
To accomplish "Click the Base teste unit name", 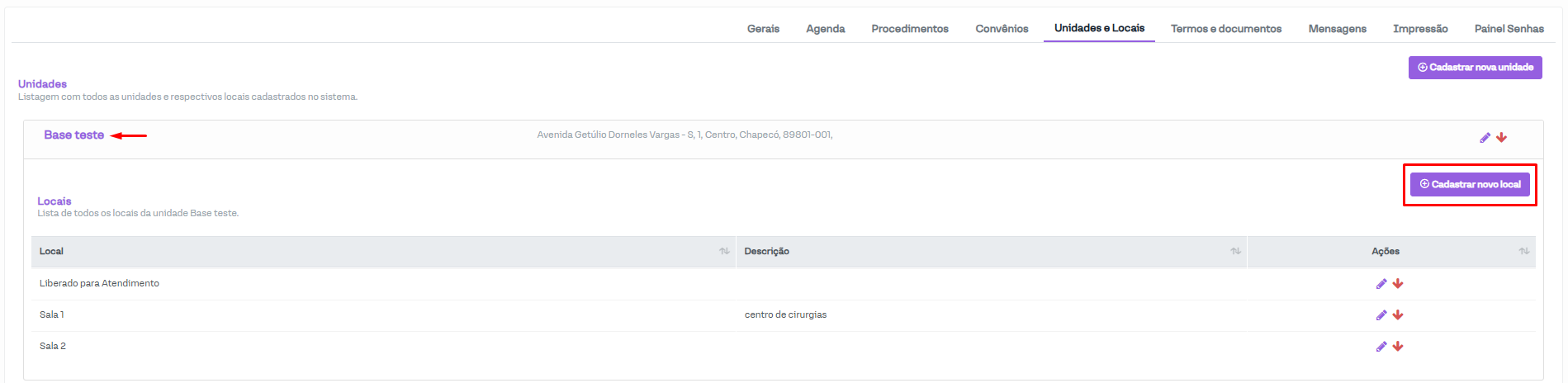I will pyautogui.click(x=74, y=135).
